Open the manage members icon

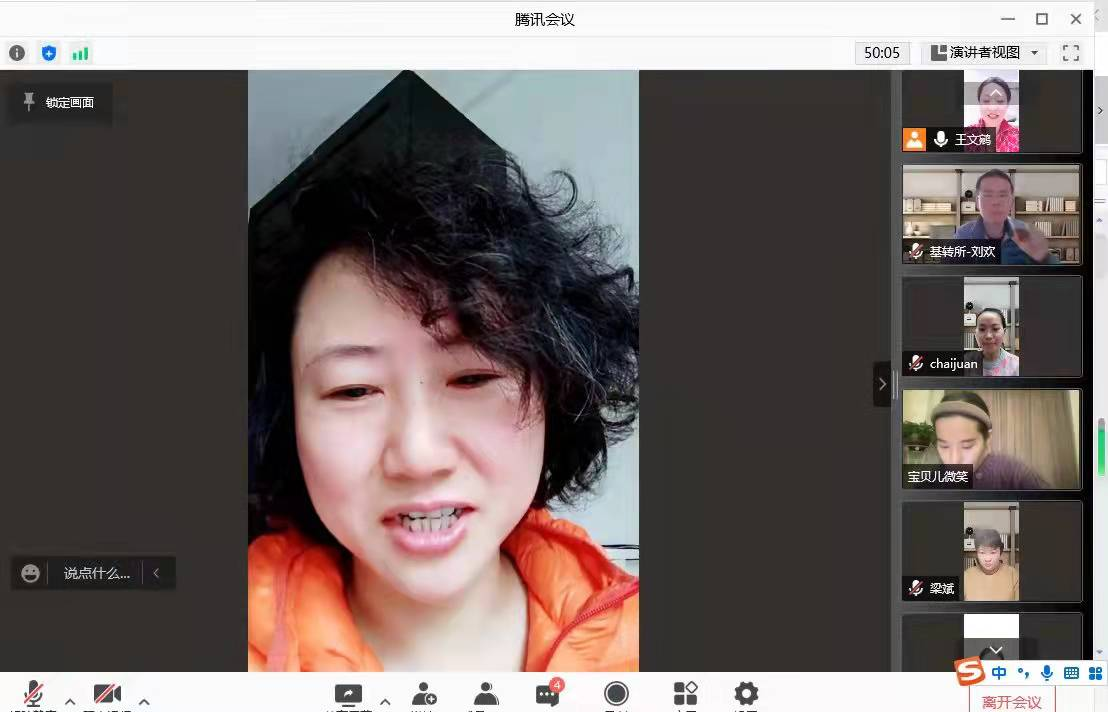[x=486, y=694]
